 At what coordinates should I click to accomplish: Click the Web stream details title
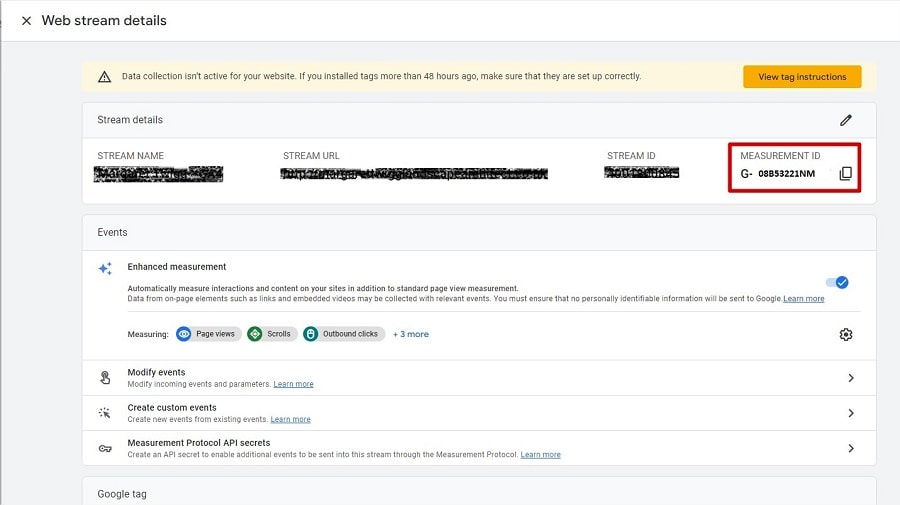click(x=104, y=21)
